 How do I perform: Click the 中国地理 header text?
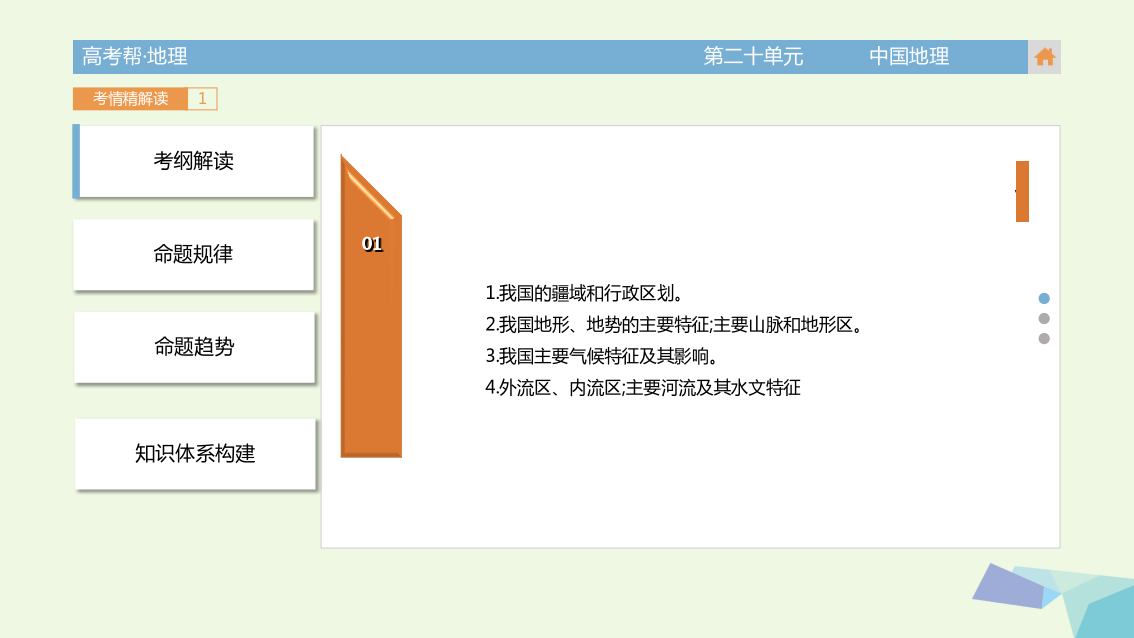(x=908, y=56)
